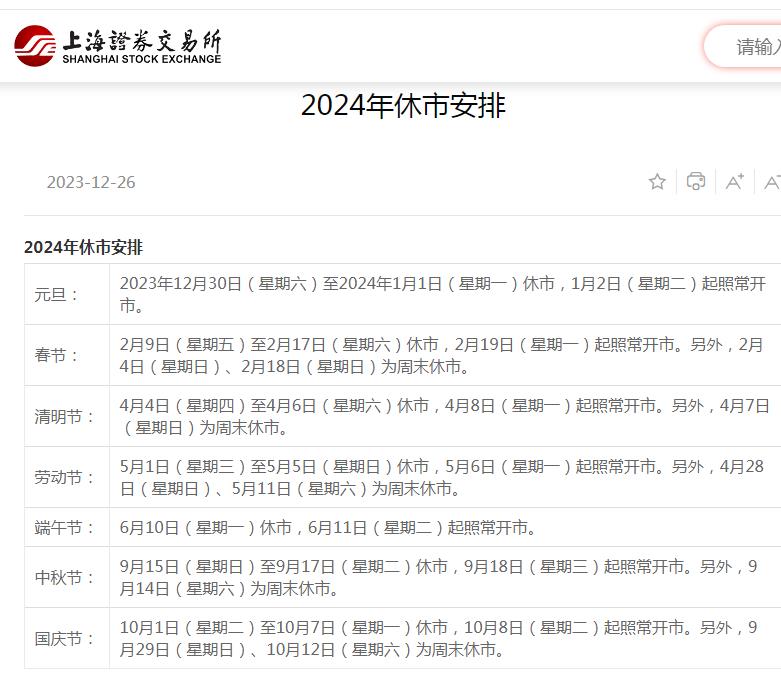Image resolution: width=781 pixels, height=673 pixels.
Task: Click the publish date 2023-12-26
Action: tap(91, 182)
